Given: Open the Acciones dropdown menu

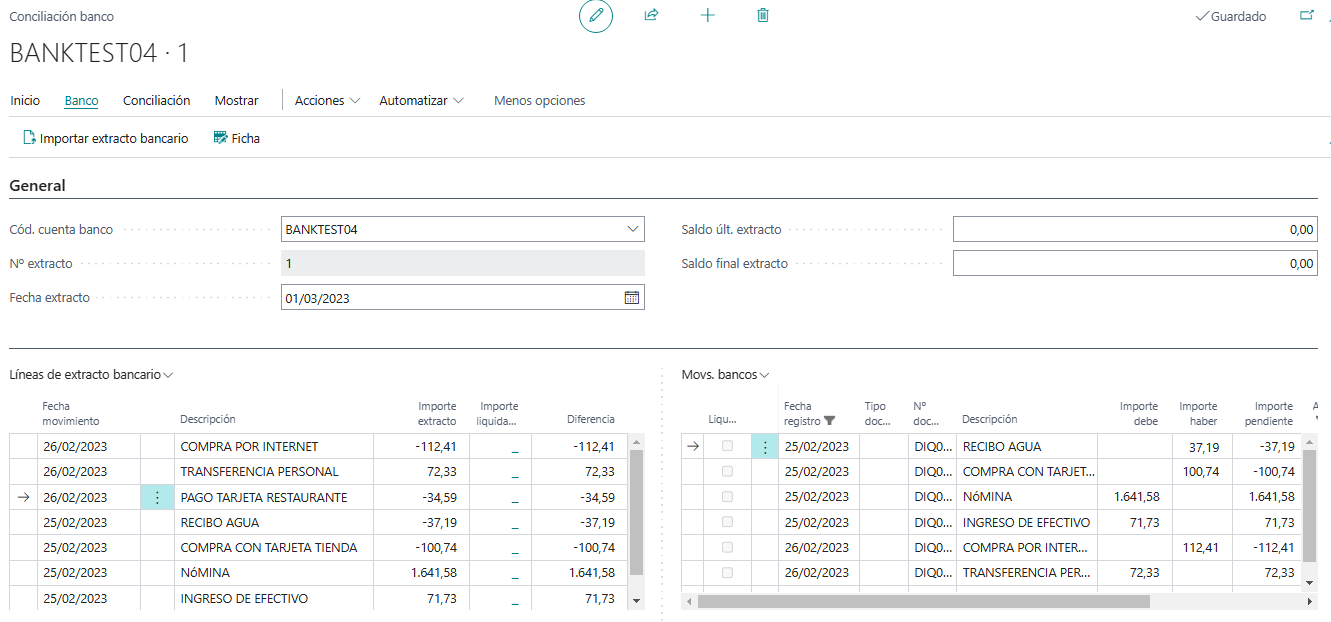Looking at the screenshot, I should (327, 101).
